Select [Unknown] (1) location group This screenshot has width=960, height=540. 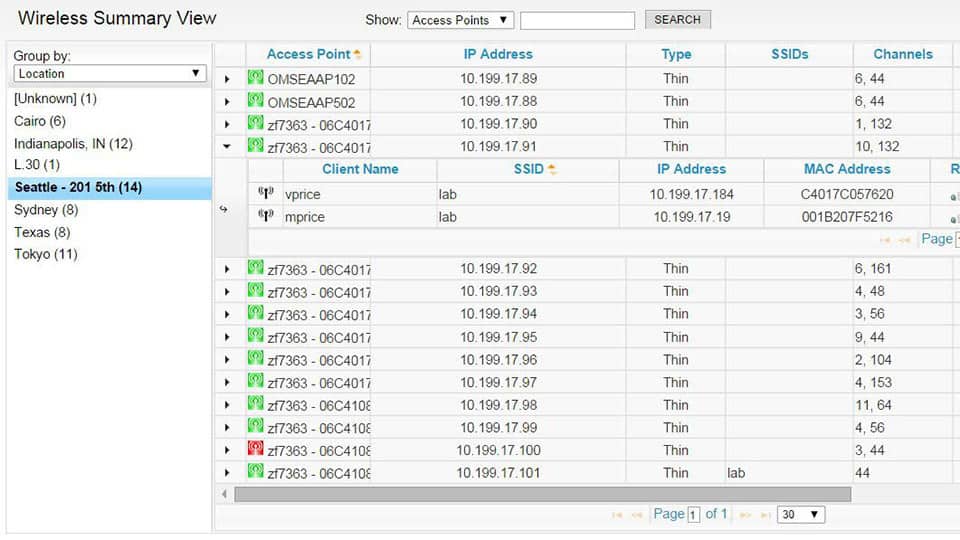tap(55, 98)
